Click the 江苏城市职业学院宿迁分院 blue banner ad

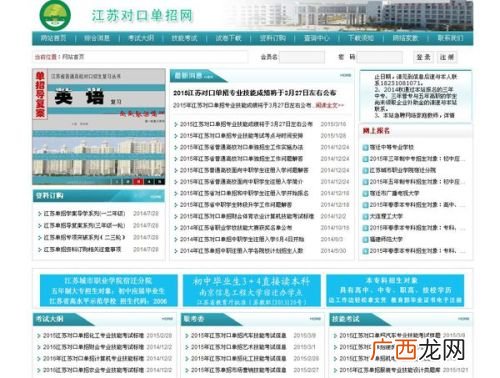[x=109, y=290]
